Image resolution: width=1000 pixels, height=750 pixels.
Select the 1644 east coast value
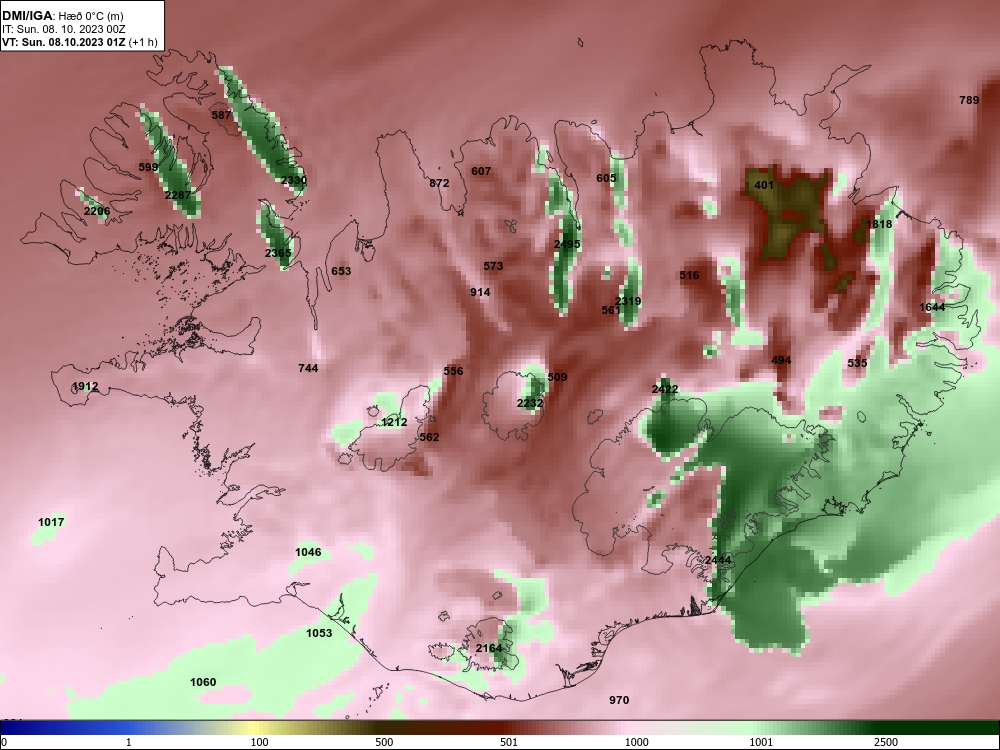[932, 307]
